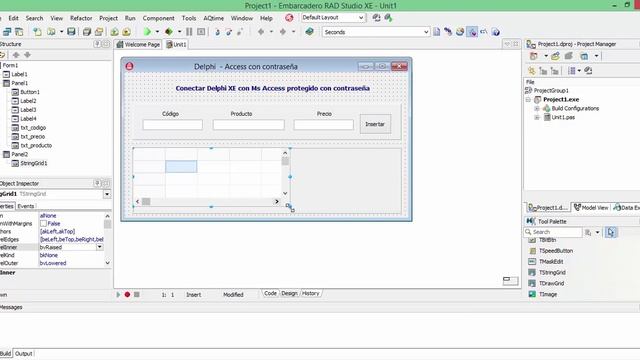Click the Project Manager Add file icon
Screen dimensions: 640x360
(555, 56)
